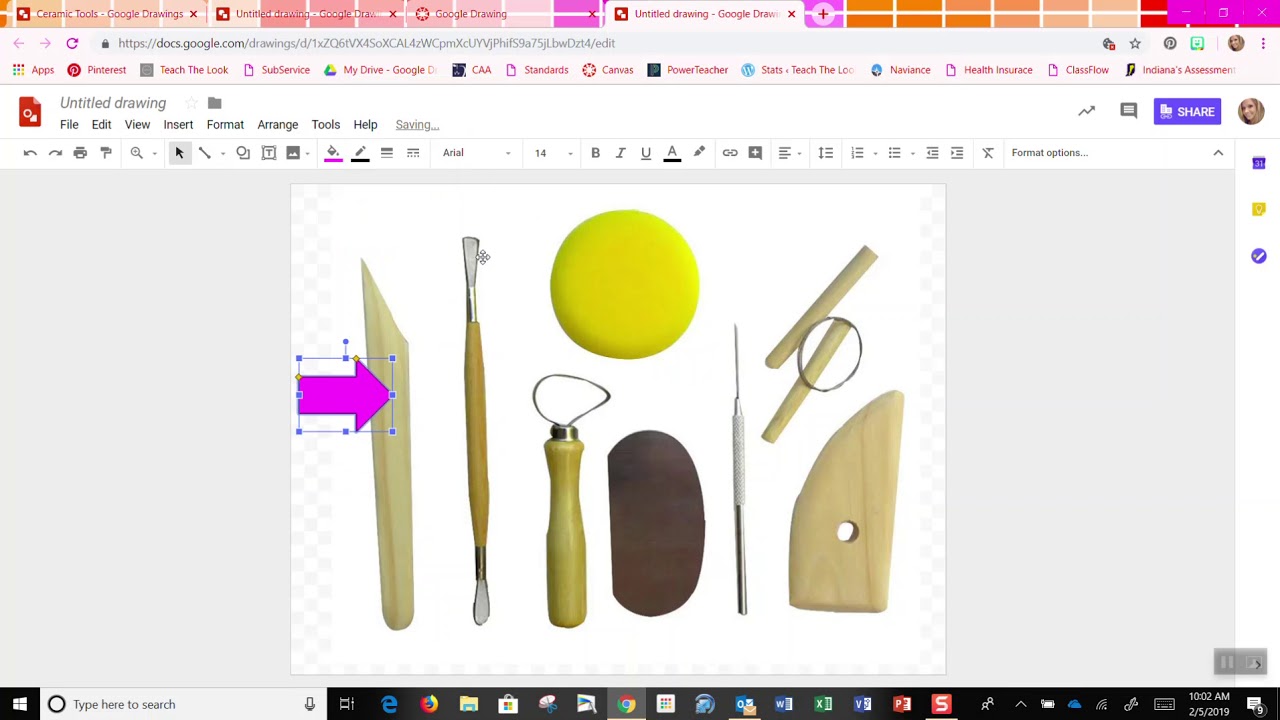Open Format options...

pyautogui.click(x=1049, y=152)
